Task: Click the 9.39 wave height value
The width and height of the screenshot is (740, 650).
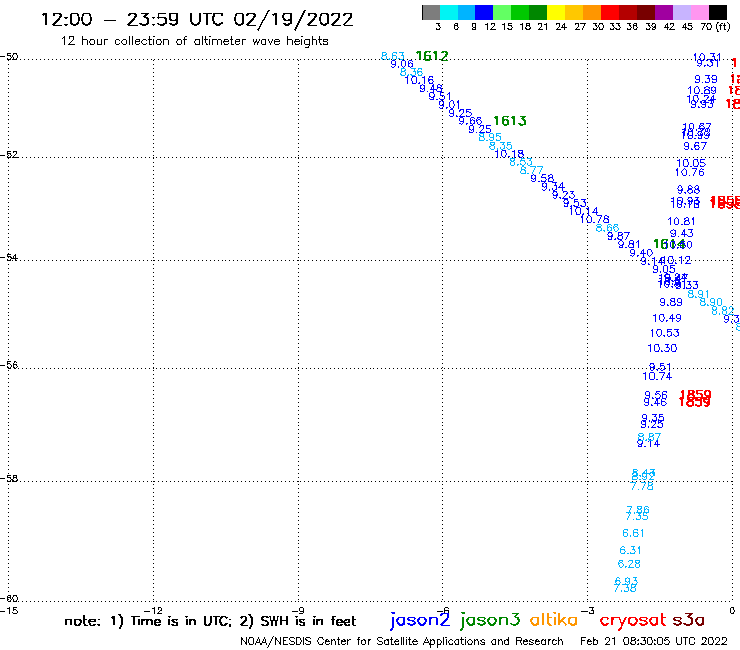Action: 706,79
